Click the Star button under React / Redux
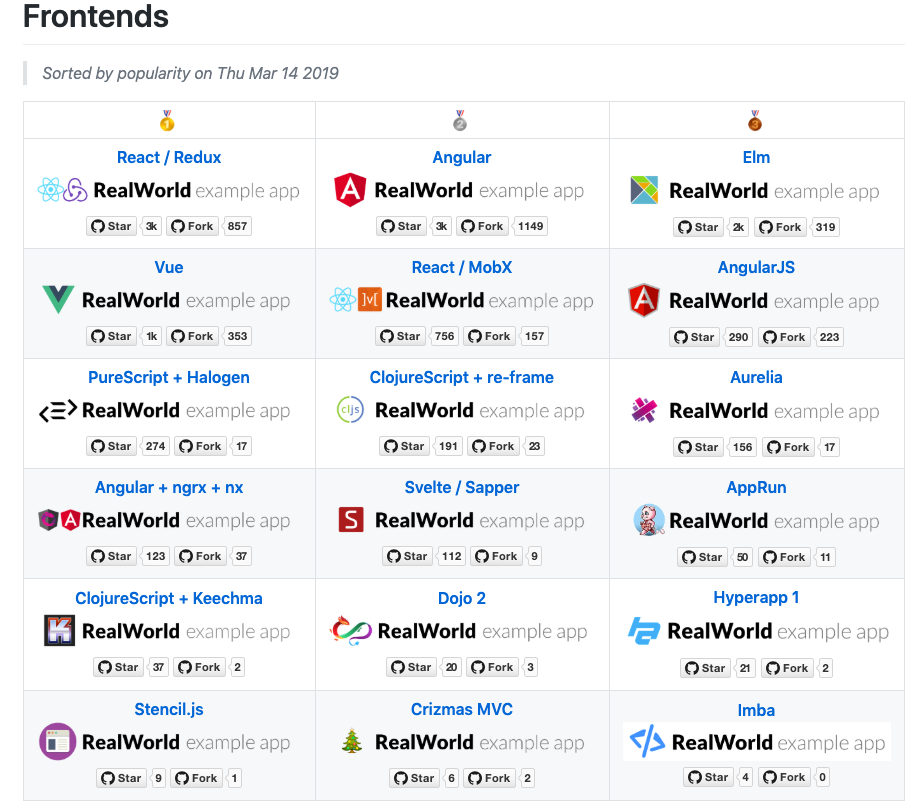 [x=112, y=226]
